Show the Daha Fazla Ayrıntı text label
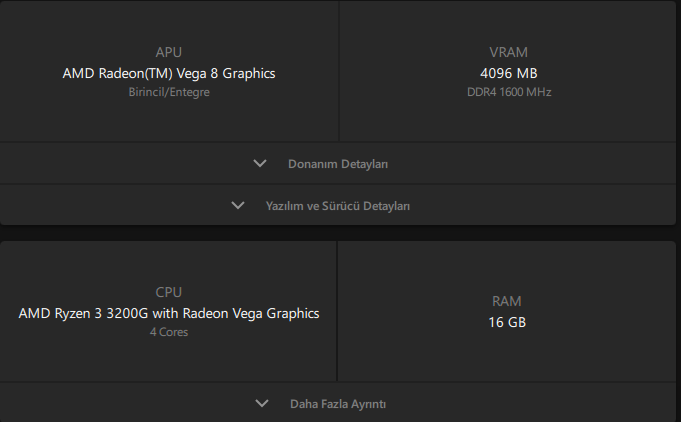 [338, 404]
